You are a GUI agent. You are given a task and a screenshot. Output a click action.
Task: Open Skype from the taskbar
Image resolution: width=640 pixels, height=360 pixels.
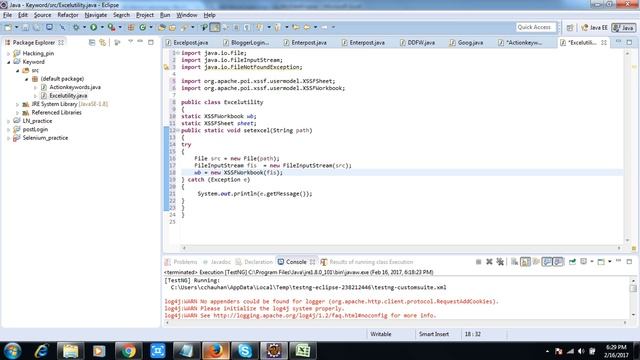click(245, 351)
